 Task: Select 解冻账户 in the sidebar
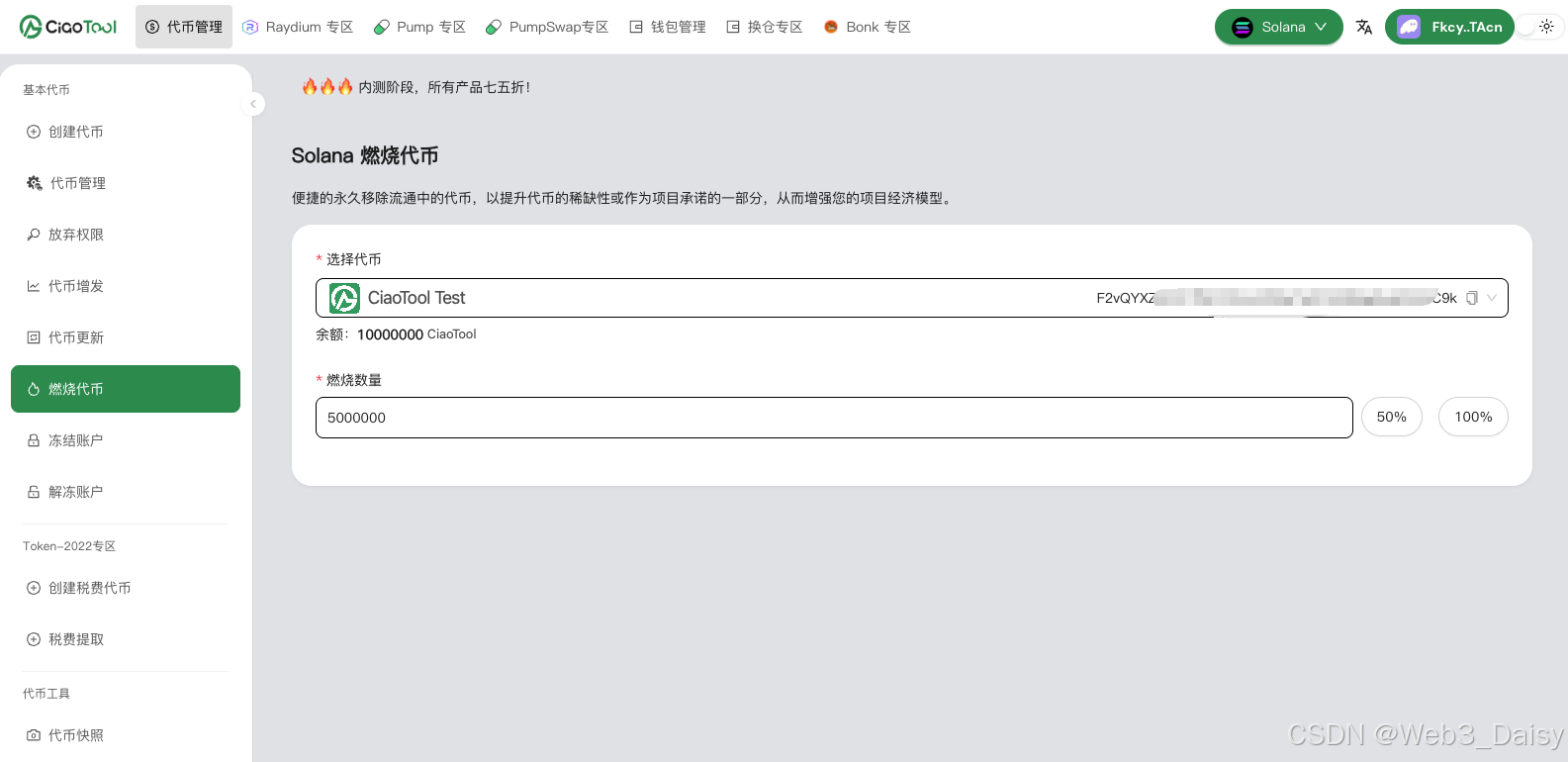point(126,492)
